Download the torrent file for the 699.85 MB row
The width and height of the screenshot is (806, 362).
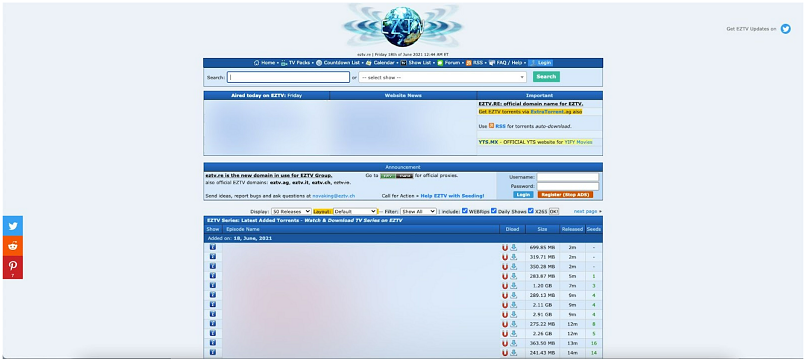point(513,248)
